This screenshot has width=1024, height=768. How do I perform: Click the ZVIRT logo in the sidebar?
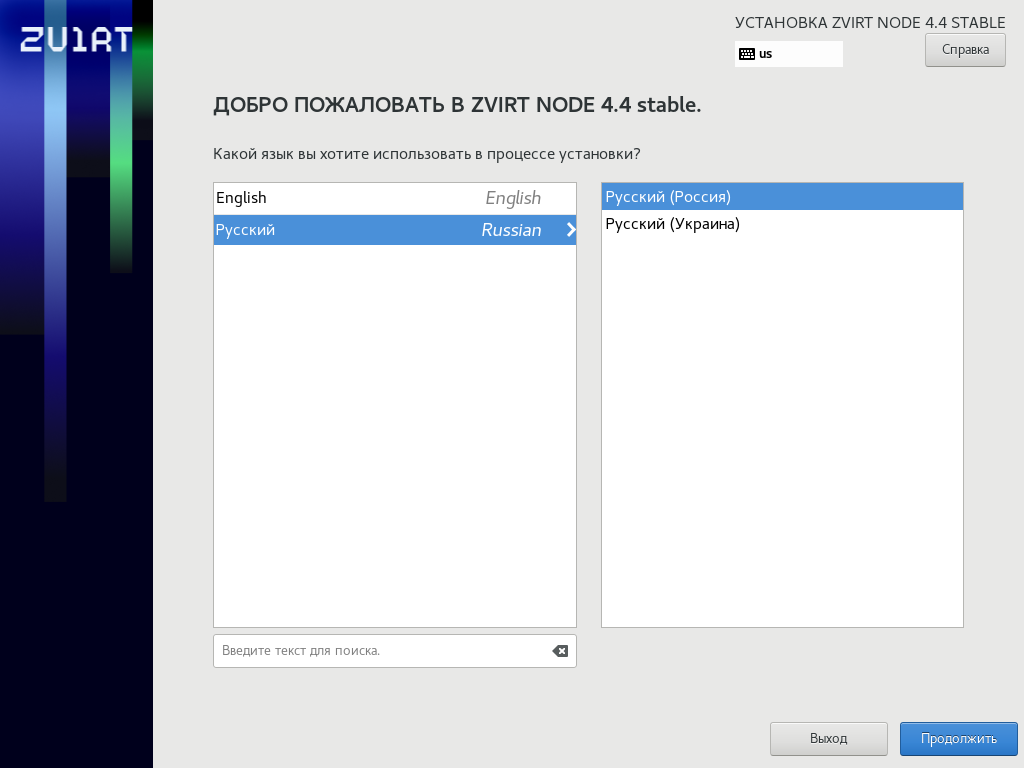click(76, 40)
